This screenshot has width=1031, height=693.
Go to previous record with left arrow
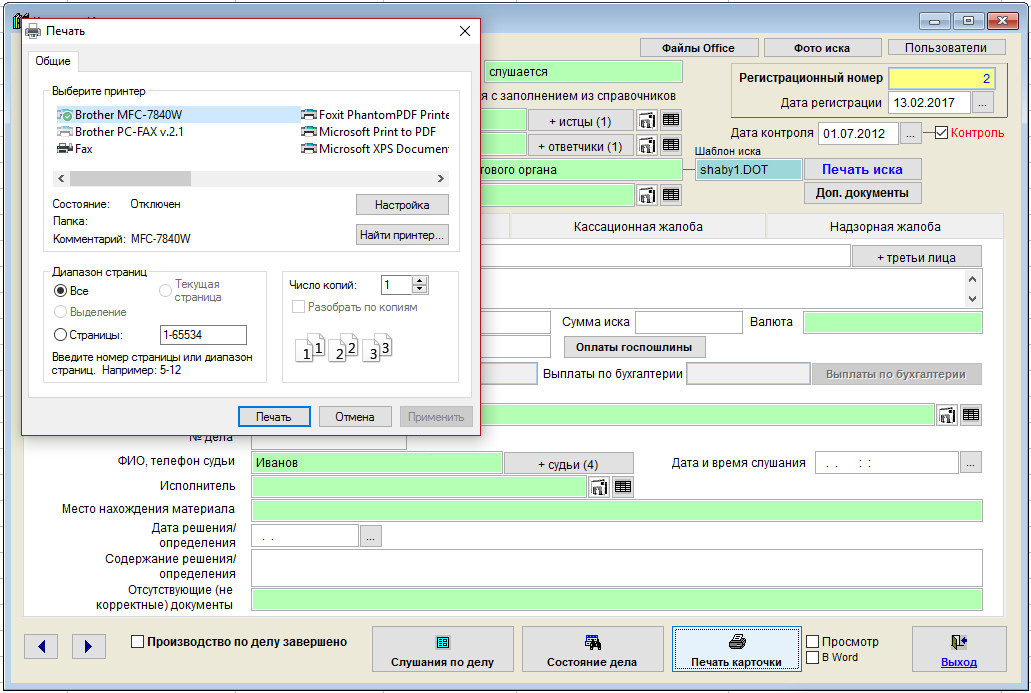click(41, 646)
